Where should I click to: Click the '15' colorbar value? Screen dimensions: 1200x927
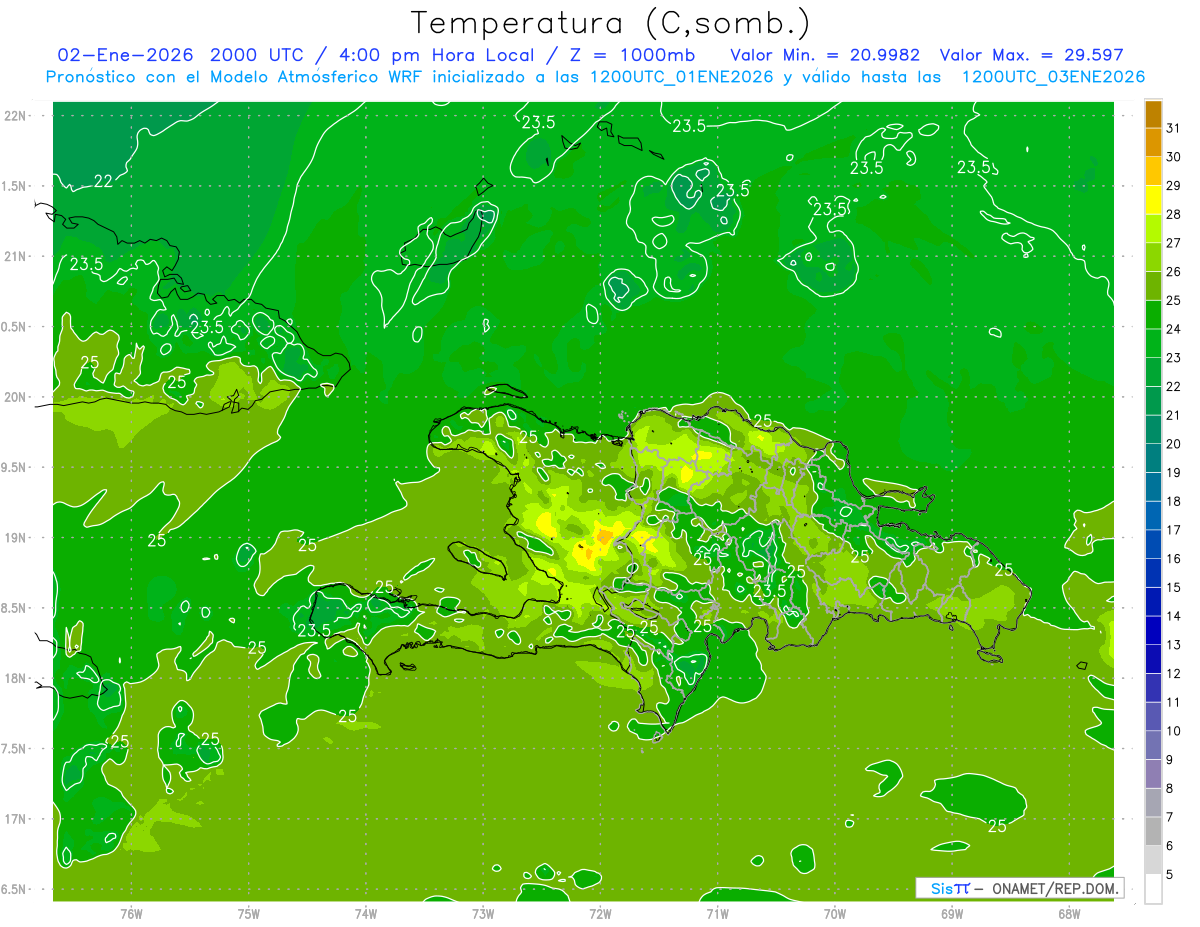[1174, 587]
